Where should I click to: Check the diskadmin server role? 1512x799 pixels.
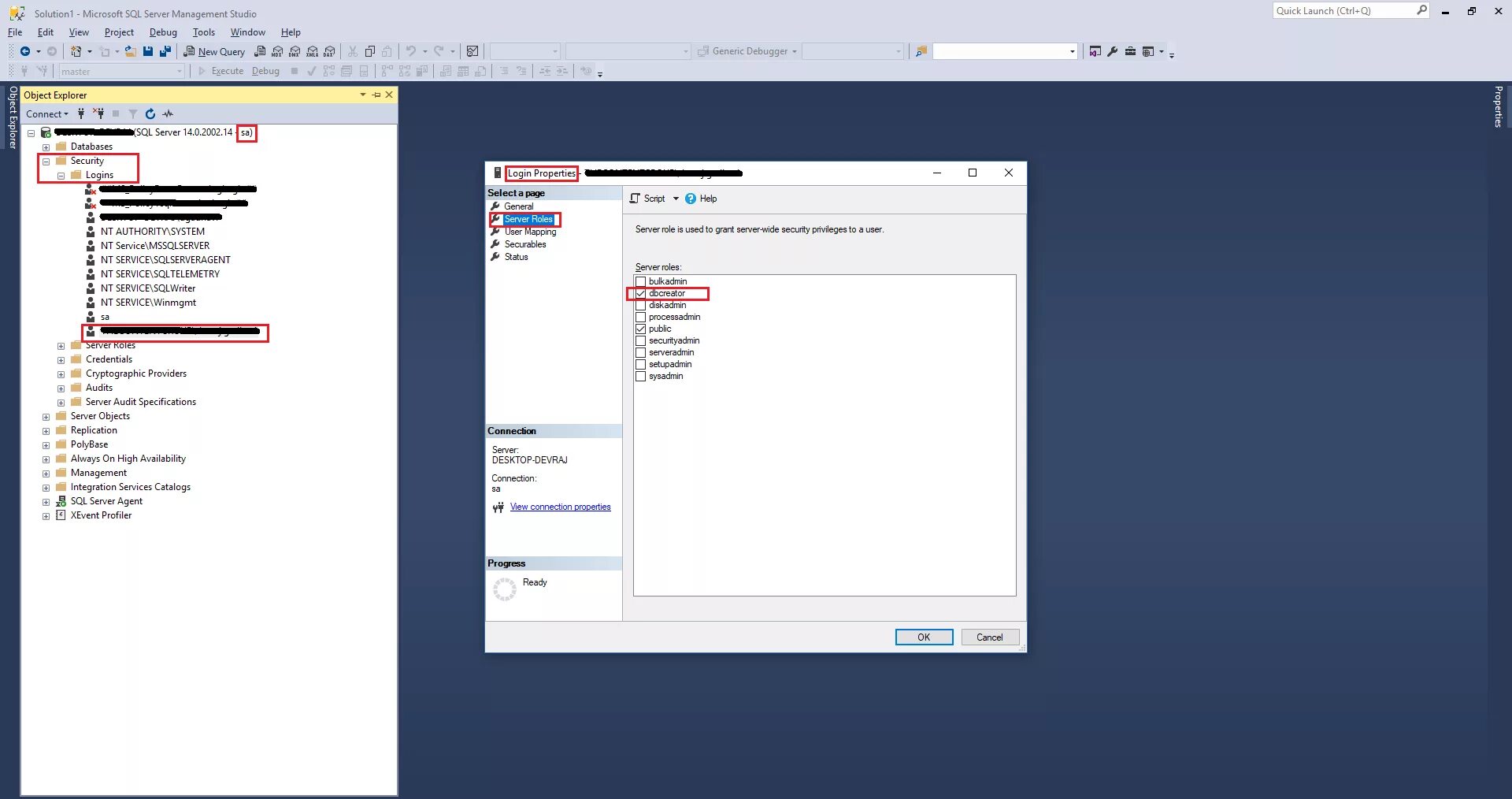[x=640, y=305]
